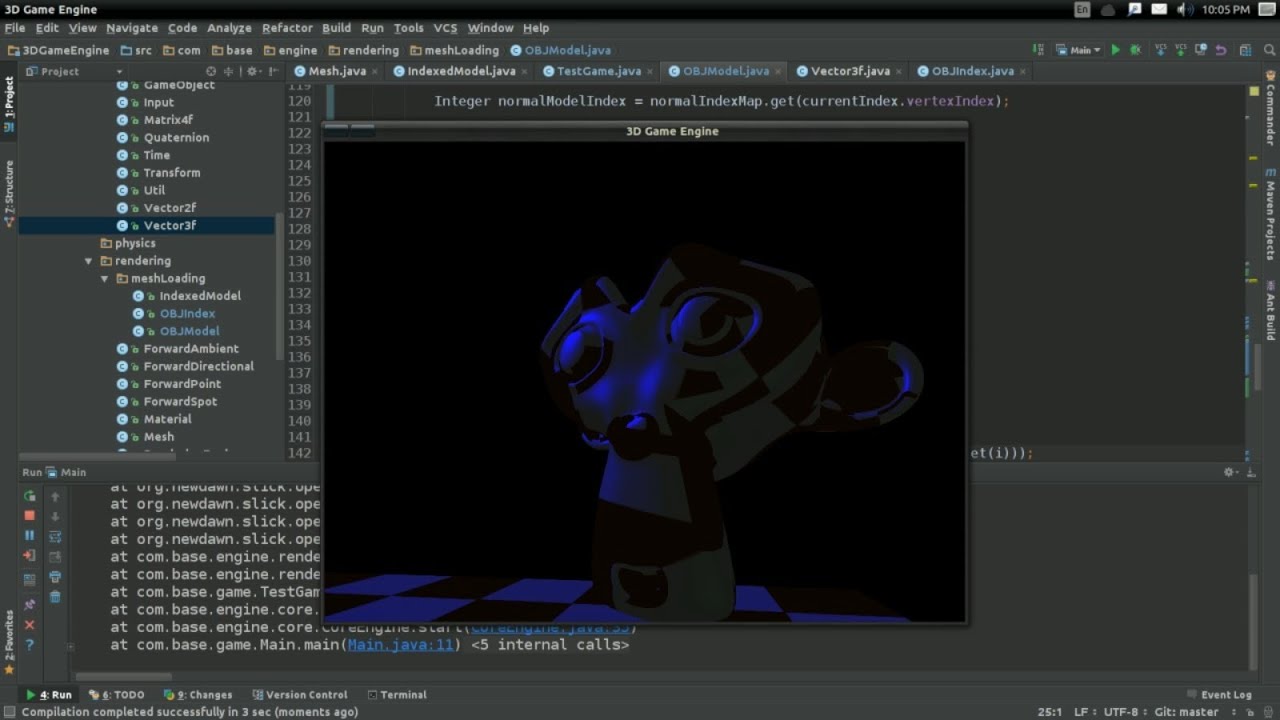This screenshot has width=1280, height=720.
Task: Open the Main run configuration dropdown
Action: [x=1079, y=50]
